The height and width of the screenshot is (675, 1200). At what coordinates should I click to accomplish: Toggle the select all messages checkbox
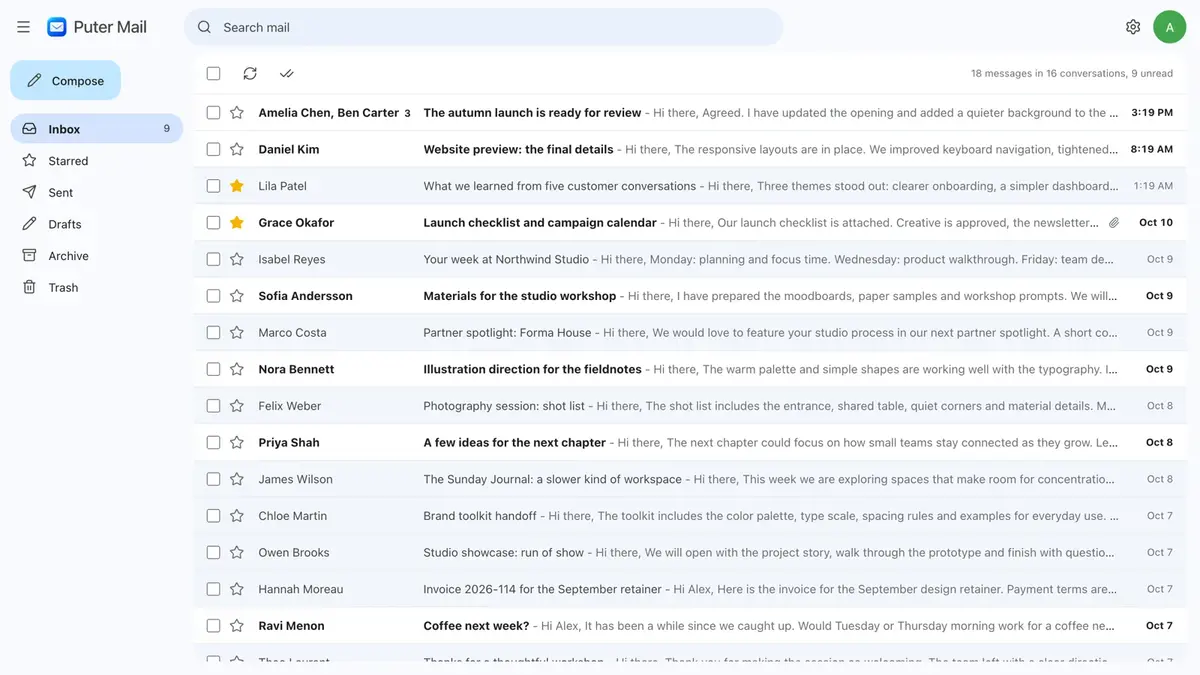click(213, 73)
